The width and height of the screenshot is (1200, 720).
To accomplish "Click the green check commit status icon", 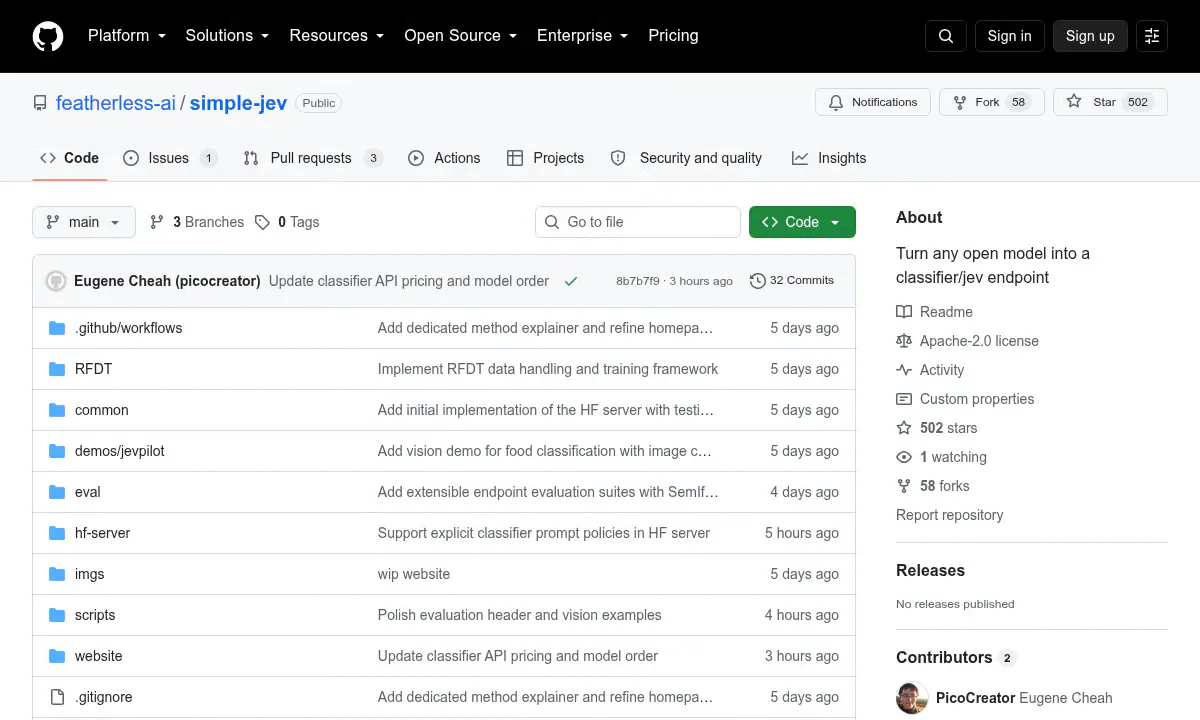I will 571,281.
